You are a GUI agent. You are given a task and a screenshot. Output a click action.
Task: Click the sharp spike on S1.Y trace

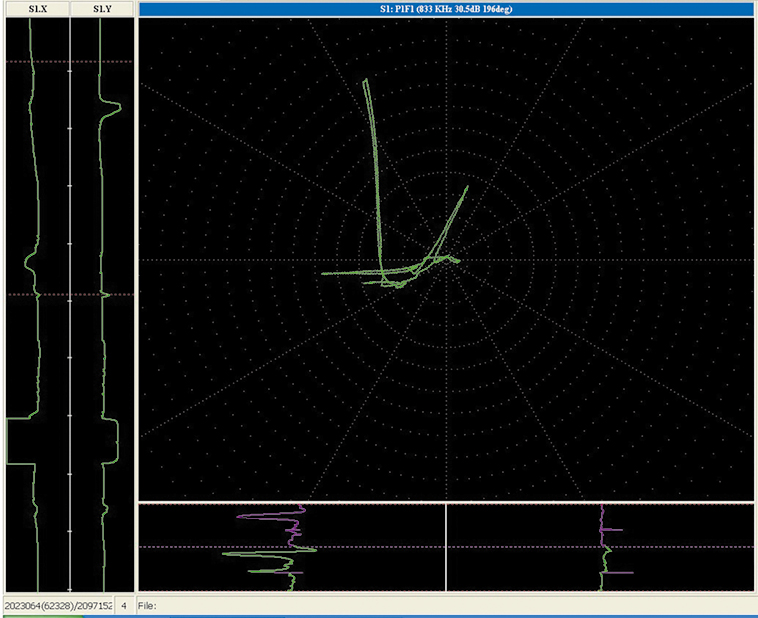115,107
